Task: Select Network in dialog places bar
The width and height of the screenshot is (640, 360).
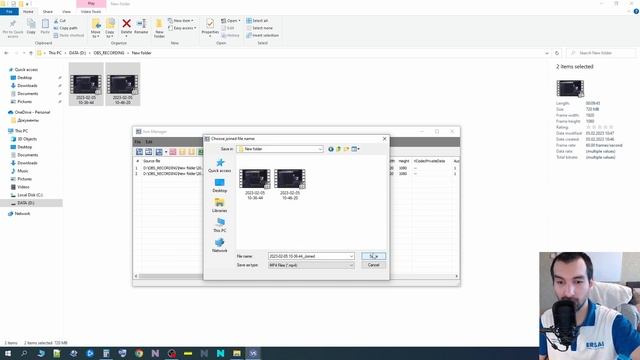Action: click(220, 245)
